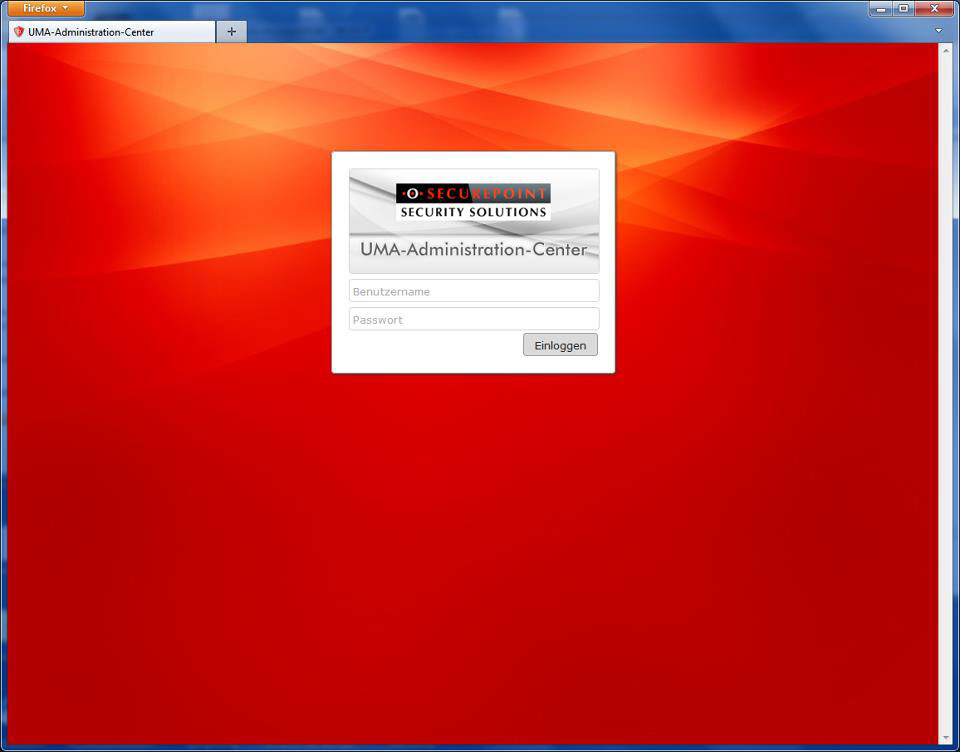Open a new tab with the plus button

(231, 32)
